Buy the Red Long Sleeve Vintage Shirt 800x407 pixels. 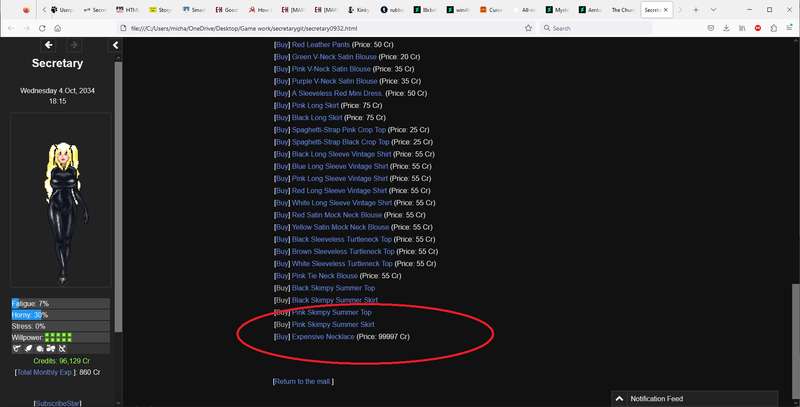click(282, 191)
